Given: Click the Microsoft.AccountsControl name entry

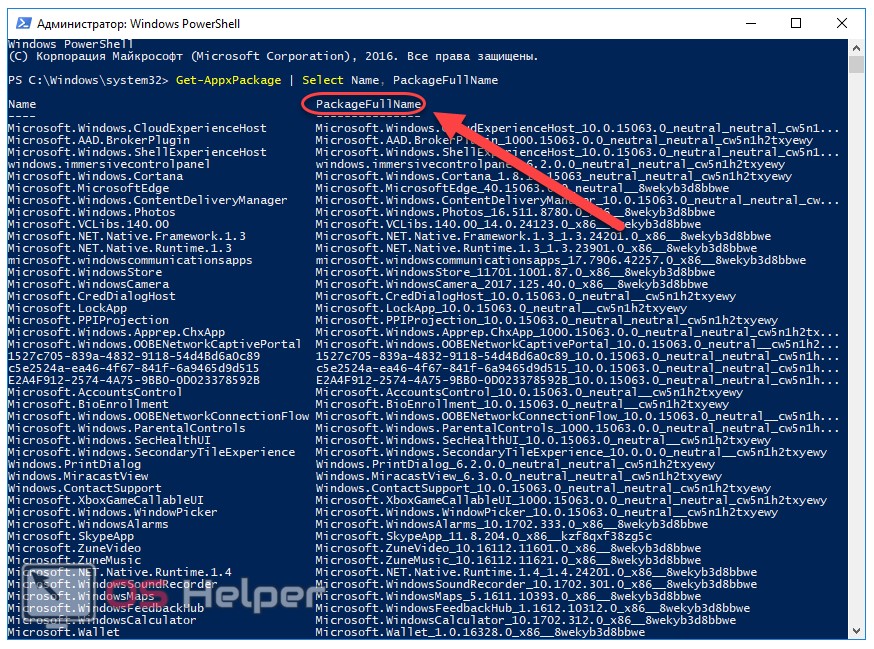Looking at the screenshot, I should tap(95, 392).
